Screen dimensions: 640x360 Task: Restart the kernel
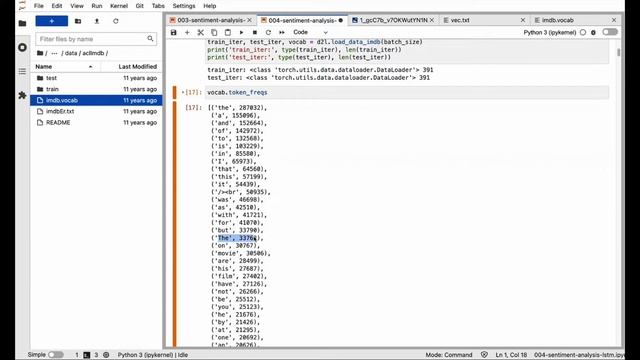coord(268,32)
